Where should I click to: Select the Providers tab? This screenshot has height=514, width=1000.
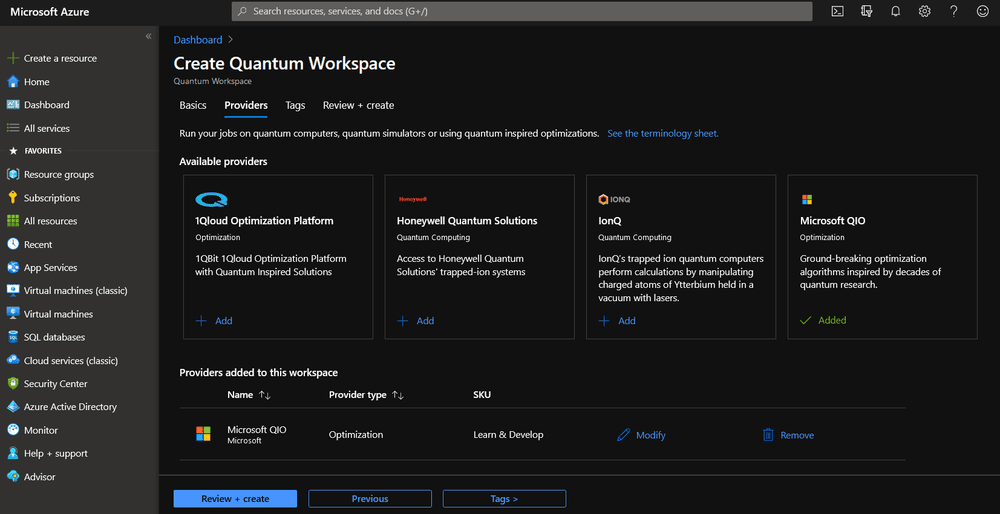[x=246, y=105]
